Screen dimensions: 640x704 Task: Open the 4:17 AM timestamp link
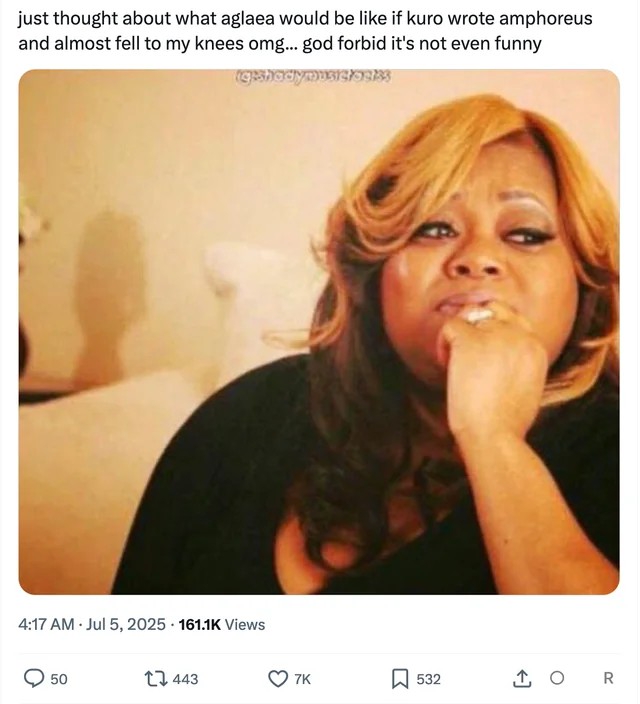coord(46,624)
